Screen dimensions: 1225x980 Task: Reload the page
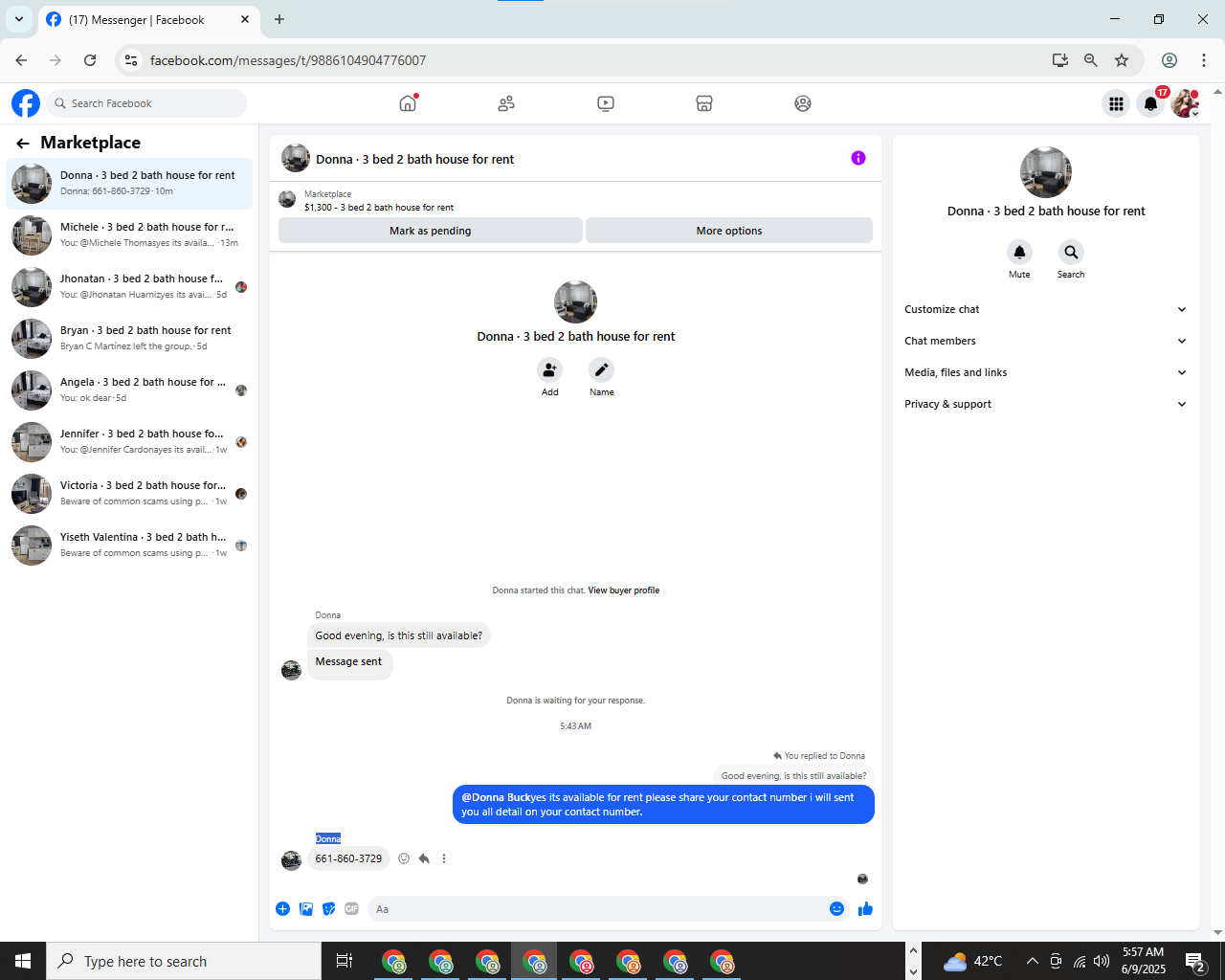(90, 60)
